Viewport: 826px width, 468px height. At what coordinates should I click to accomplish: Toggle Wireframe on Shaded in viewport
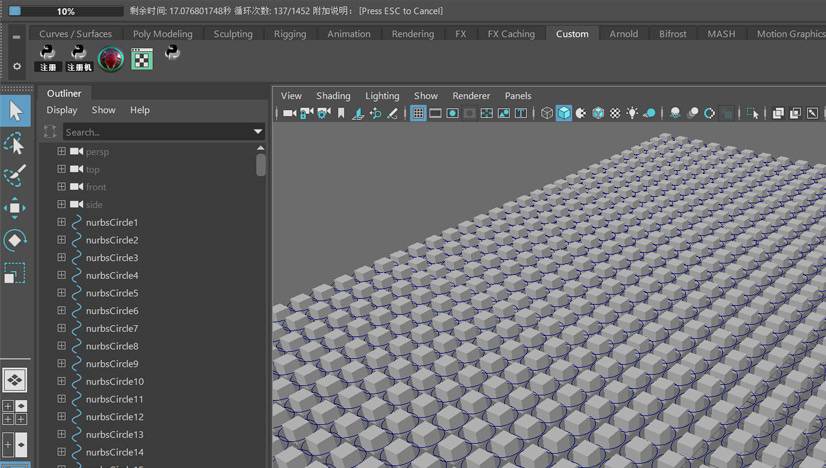(x=598, y=113)
